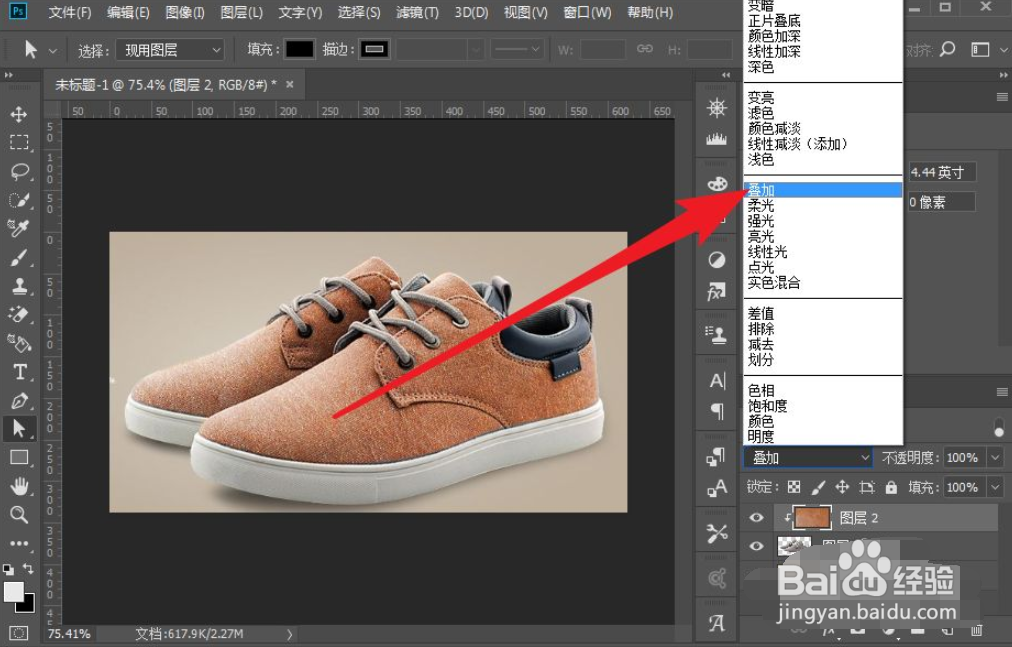This screenshot has height=647, width=1012.
Task: Toggle lock transparent pixels
Action: click(794, 487)
